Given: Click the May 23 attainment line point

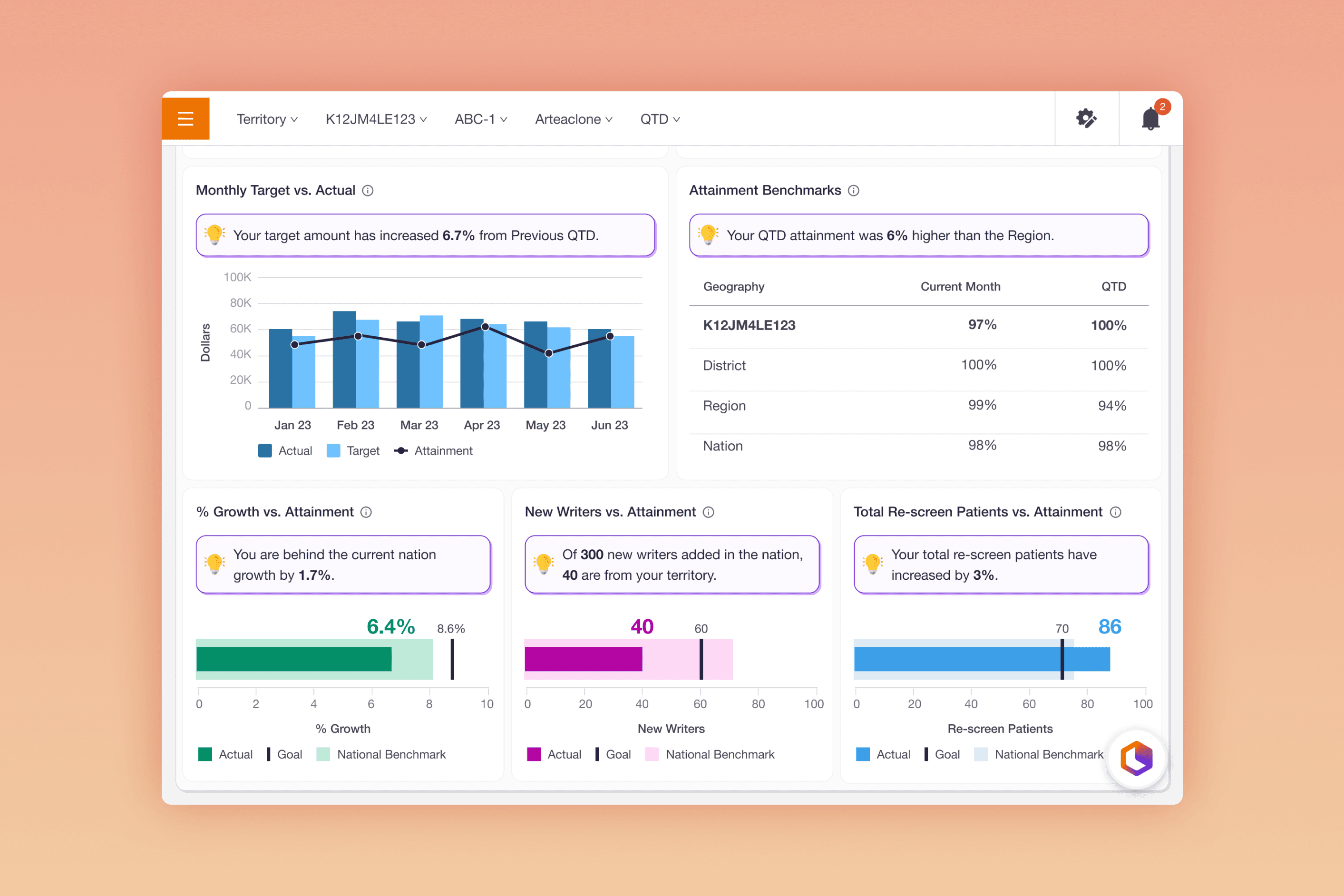Looking at the screenshot, I should (548, 353).
